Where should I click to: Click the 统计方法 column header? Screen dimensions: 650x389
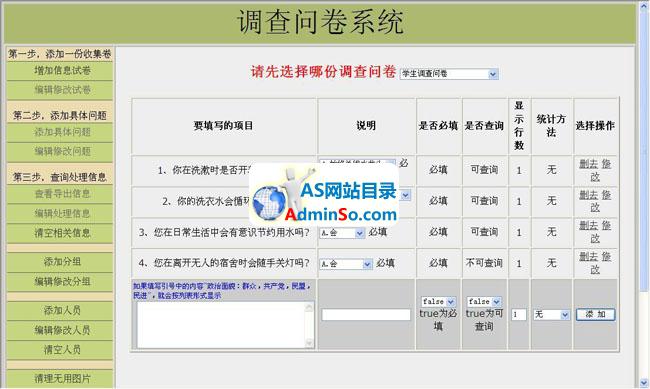pyautogui.click(x=551, y=126)
